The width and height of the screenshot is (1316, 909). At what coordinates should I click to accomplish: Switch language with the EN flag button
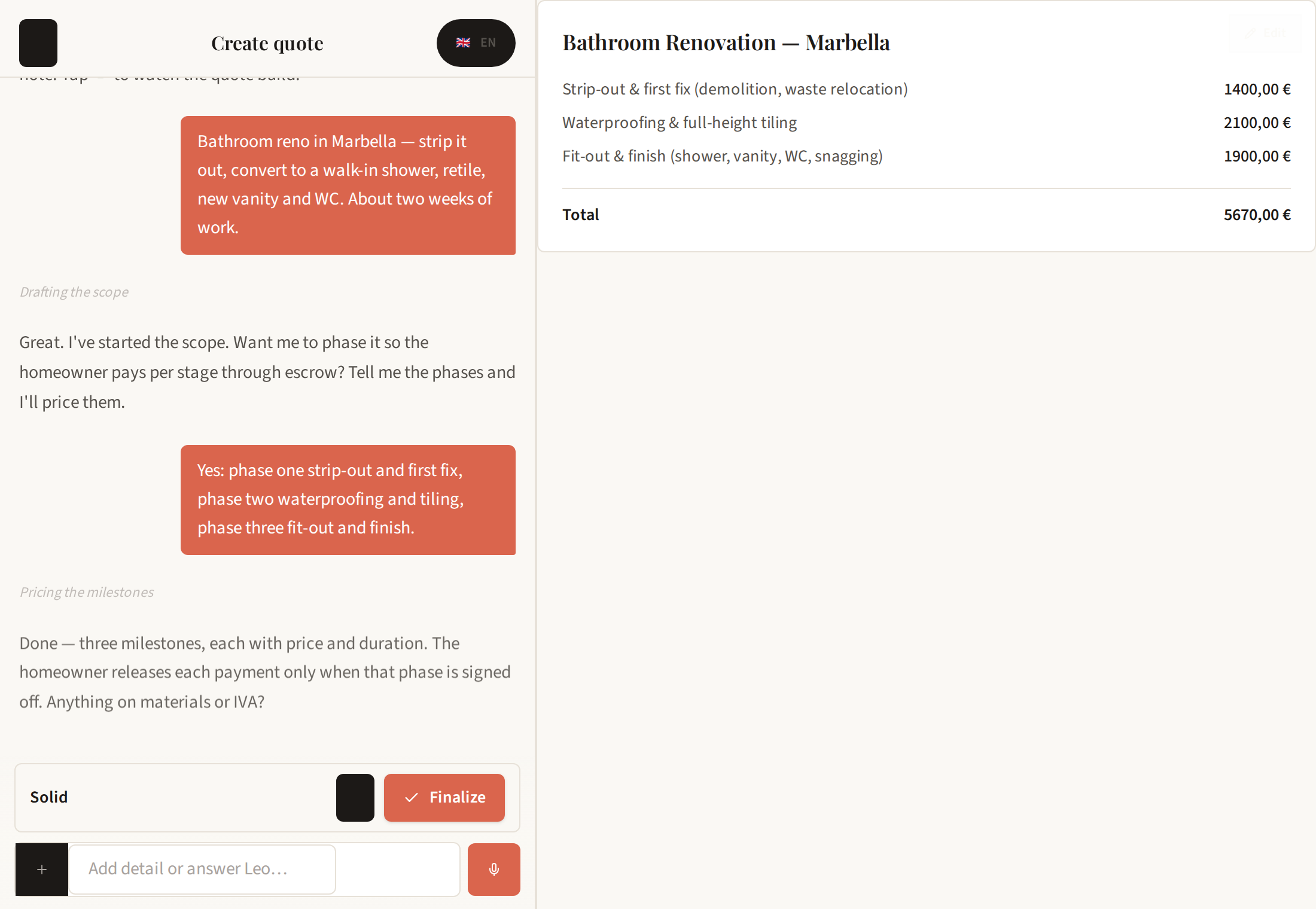pos(476,43)
